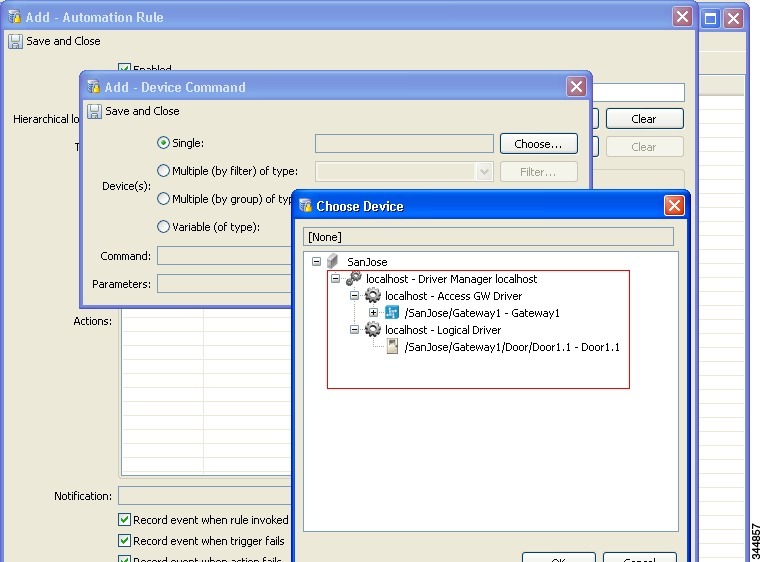The width and height of the screenshot is (763, 562).
Task: Expand the Gateway1 tree node
Action: tap(373, 313)
